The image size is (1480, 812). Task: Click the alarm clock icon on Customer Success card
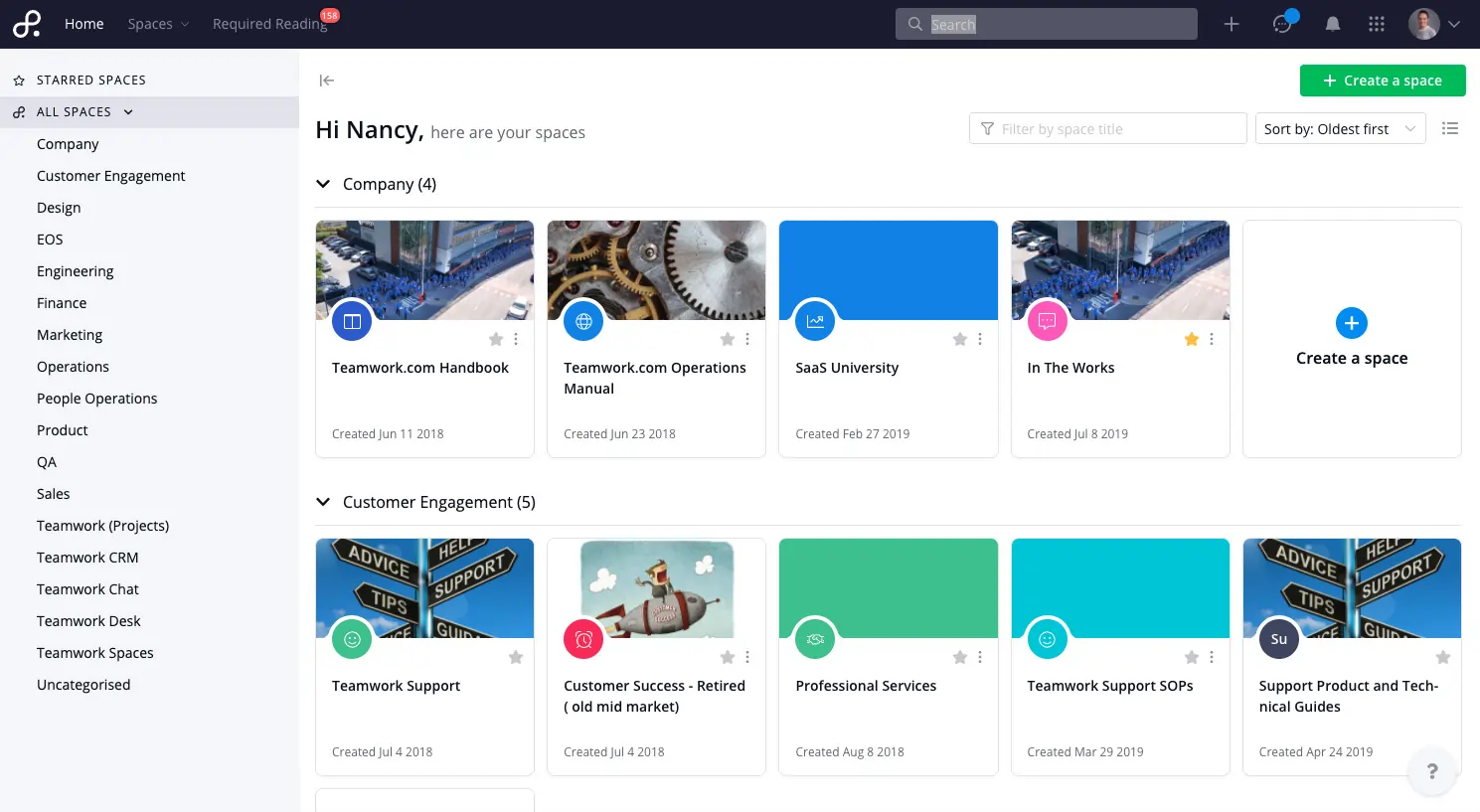point(583,639)
